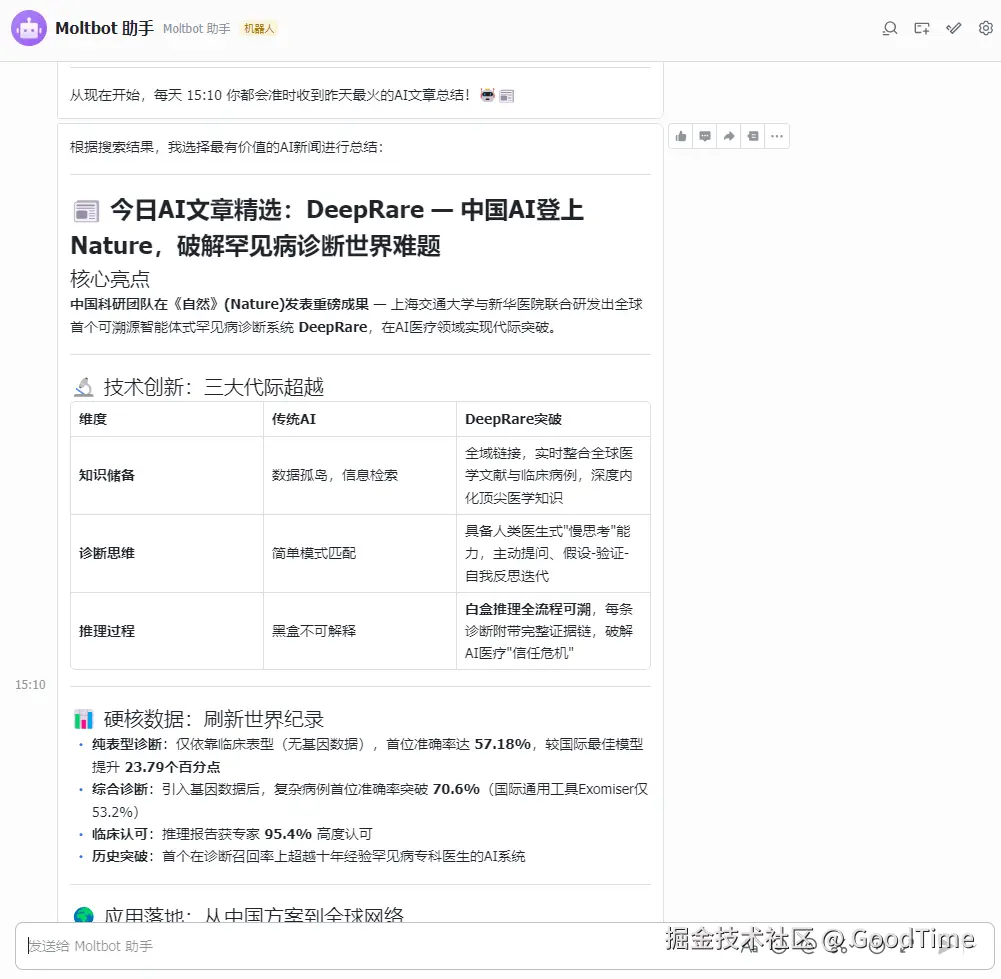
Task: Click heading '技术创新: 三大代际超越'
Action: [x=214, y=387]
